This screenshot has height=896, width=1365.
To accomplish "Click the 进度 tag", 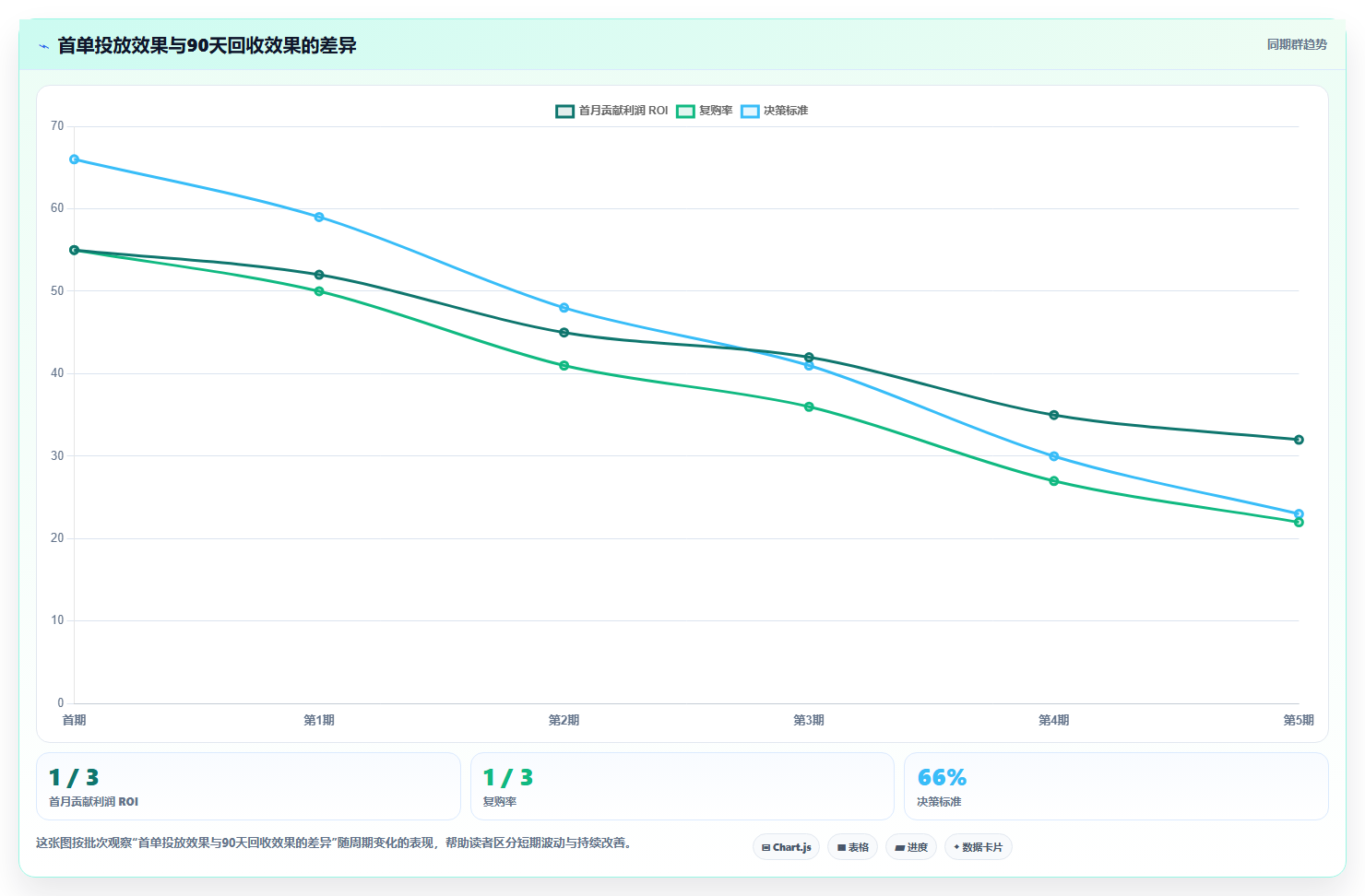I will 911,847.
